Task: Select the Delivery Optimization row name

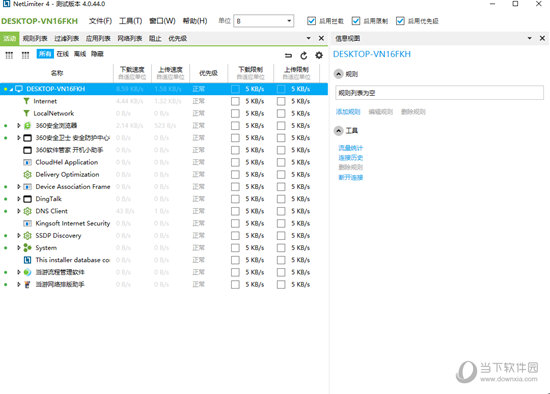Action: pyautogui.click(x=67, y=174)
